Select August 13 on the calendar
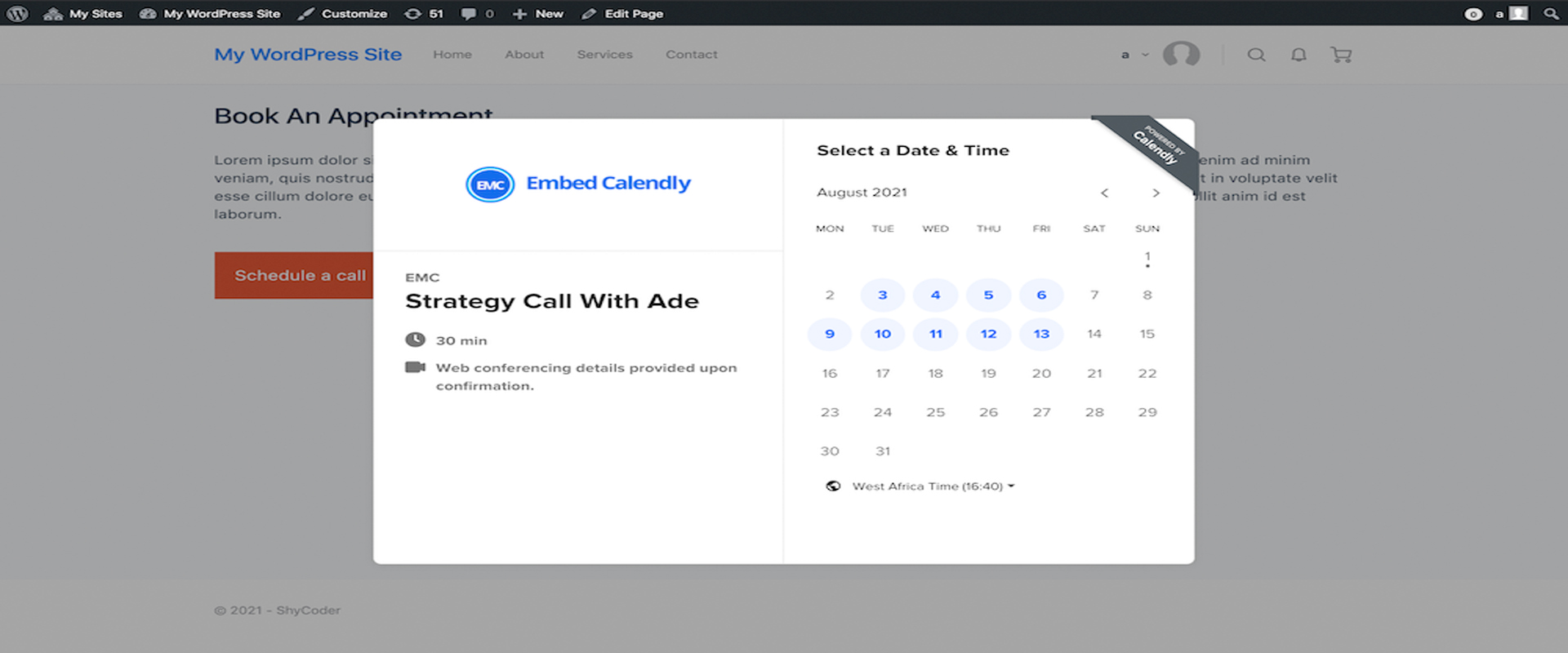The image size is (1568, 653). pos(1041,334)
